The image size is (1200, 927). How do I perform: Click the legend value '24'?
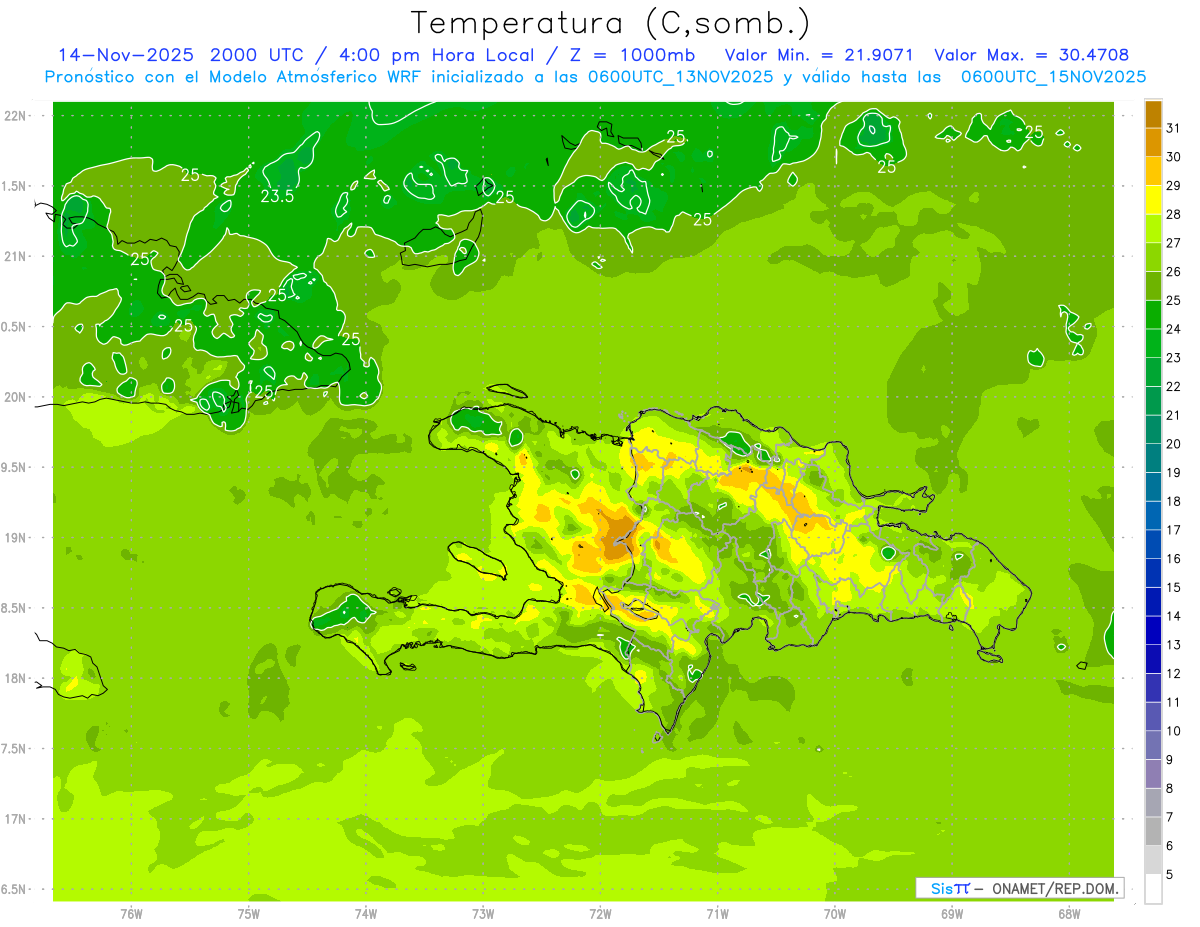click(1173, 329)
